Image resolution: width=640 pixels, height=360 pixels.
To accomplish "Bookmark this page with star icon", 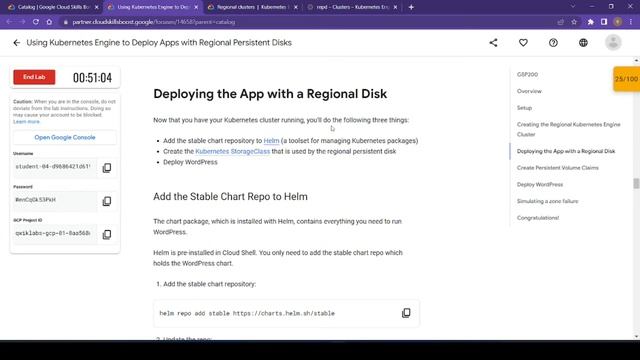I will pos(574,22).
